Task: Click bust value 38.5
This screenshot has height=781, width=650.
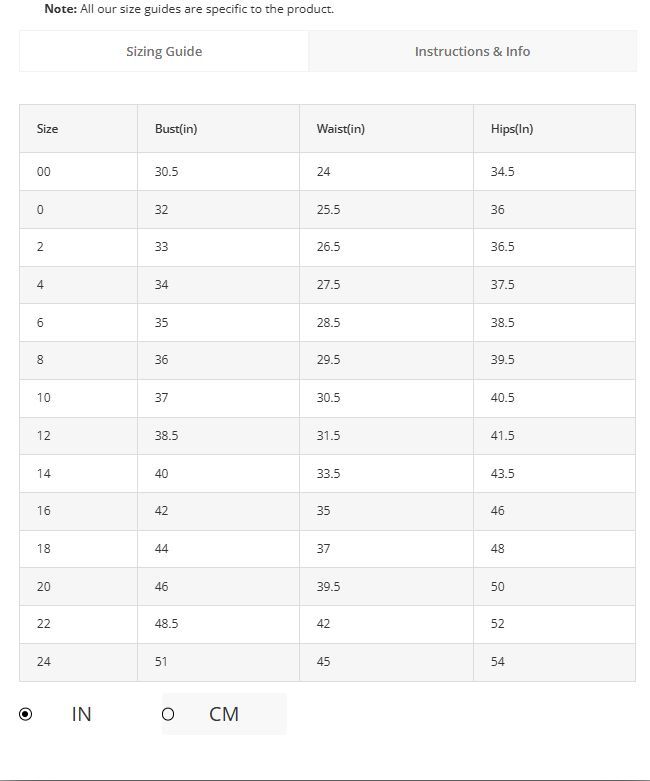Action: point(166,435)
